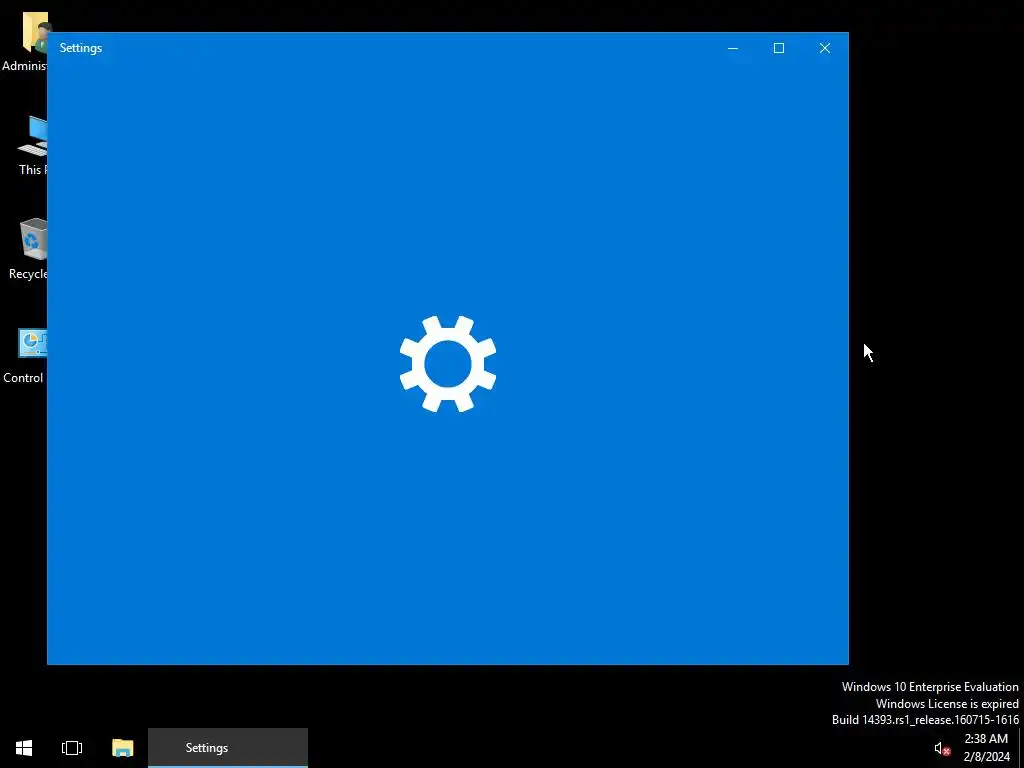Open the Windows Start menu

[x=24, y=748]
